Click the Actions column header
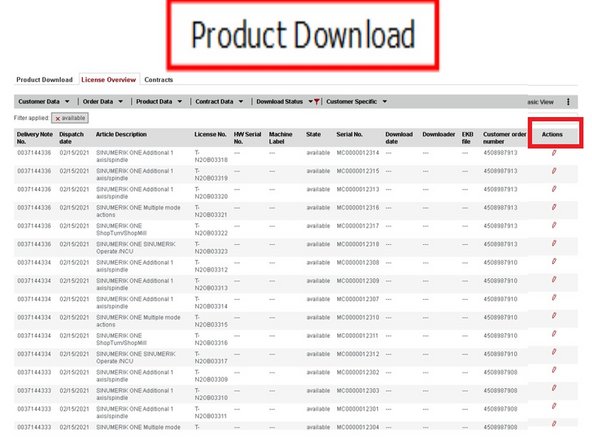This screenshot has height=444, width=592. 552,134
